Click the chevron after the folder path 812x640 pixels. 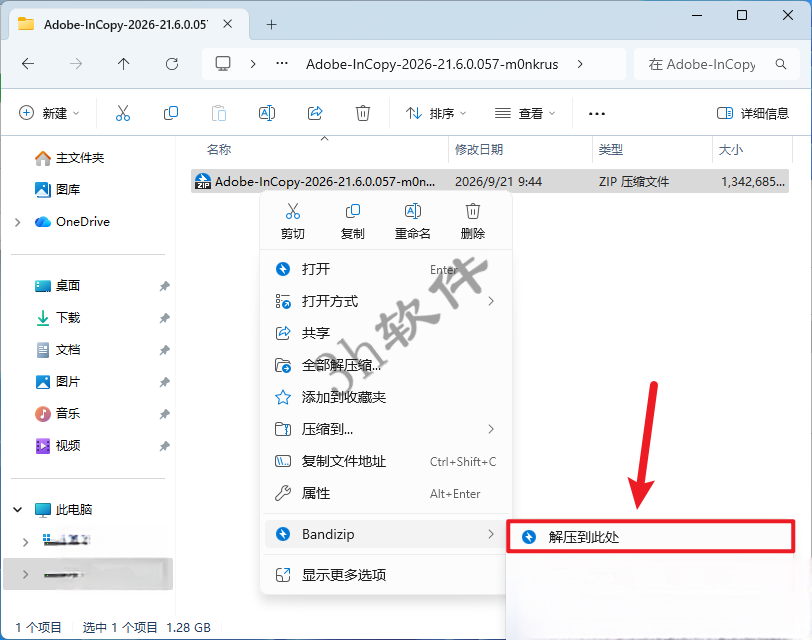pyautogui.click(x=580, y=64)
